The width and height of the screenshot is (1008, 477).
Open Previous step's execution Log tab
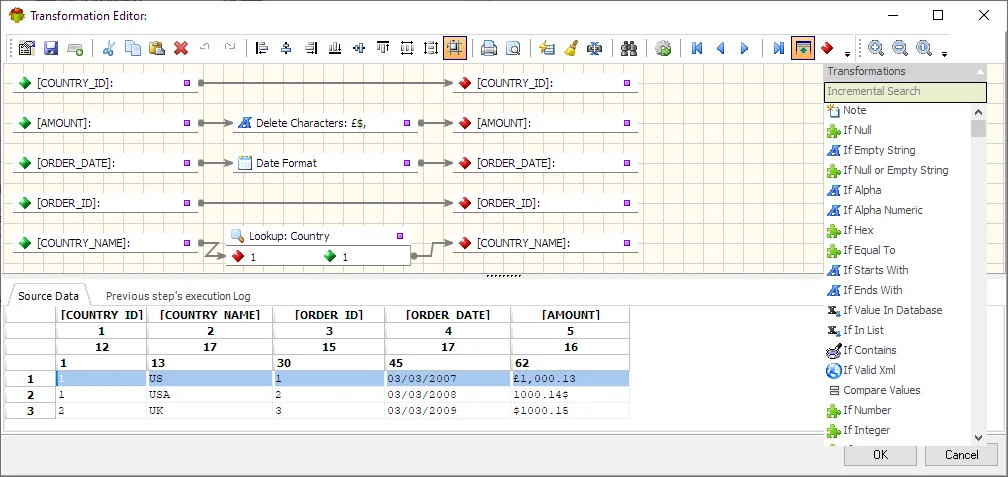178,296
